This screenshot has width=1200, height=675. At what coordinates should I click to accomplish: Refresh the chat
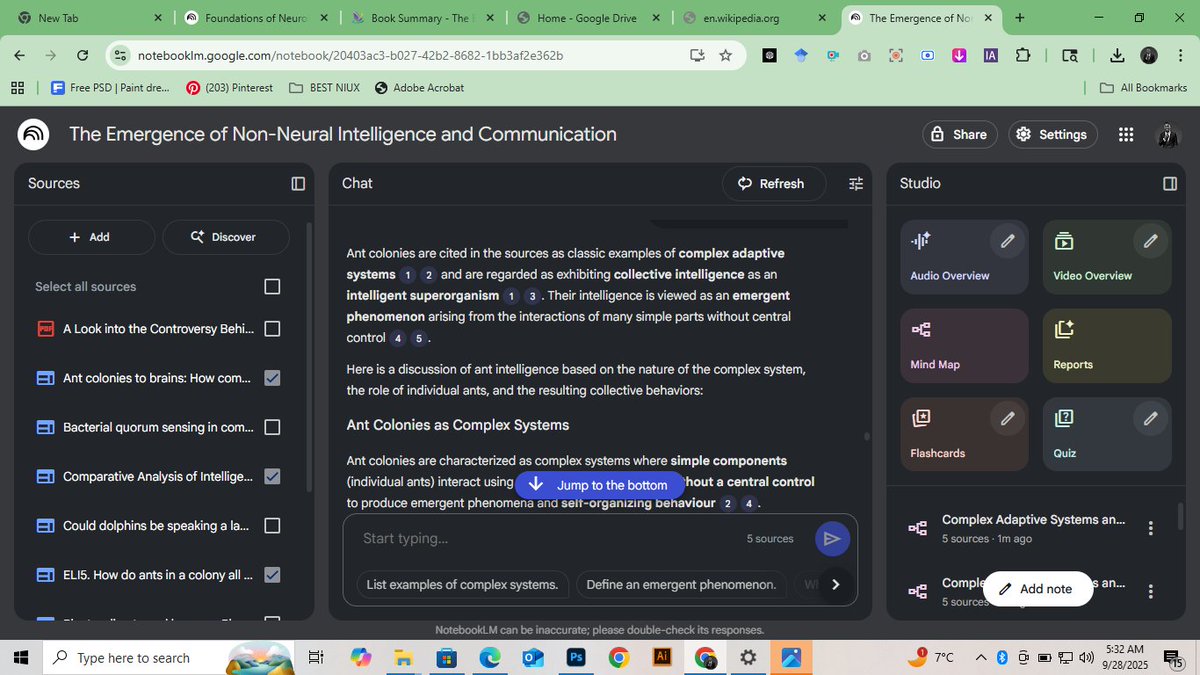coord(774,183)
